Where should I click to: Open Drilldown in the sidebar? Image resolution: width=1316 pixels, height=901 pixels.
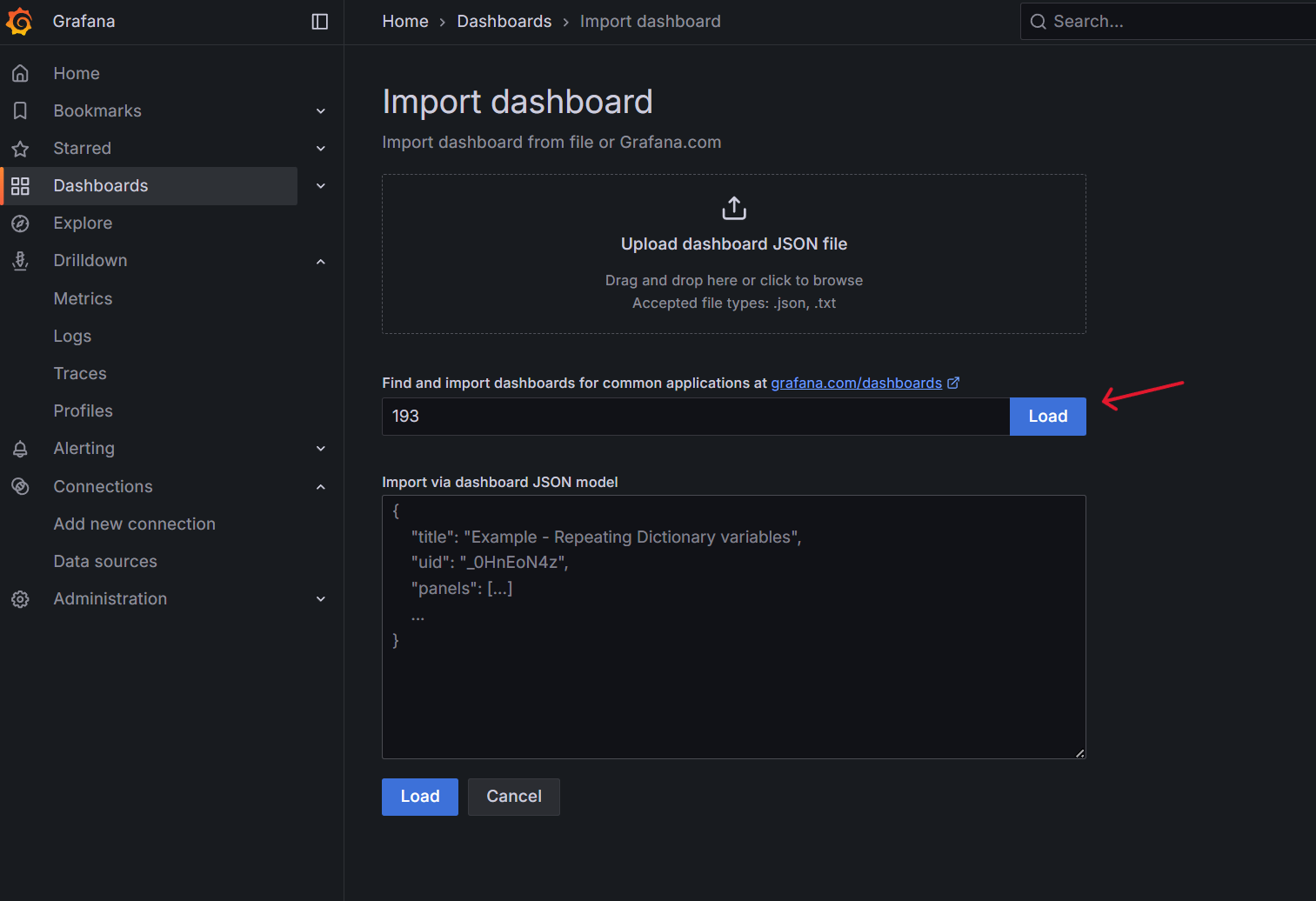[x=90, y=261]
